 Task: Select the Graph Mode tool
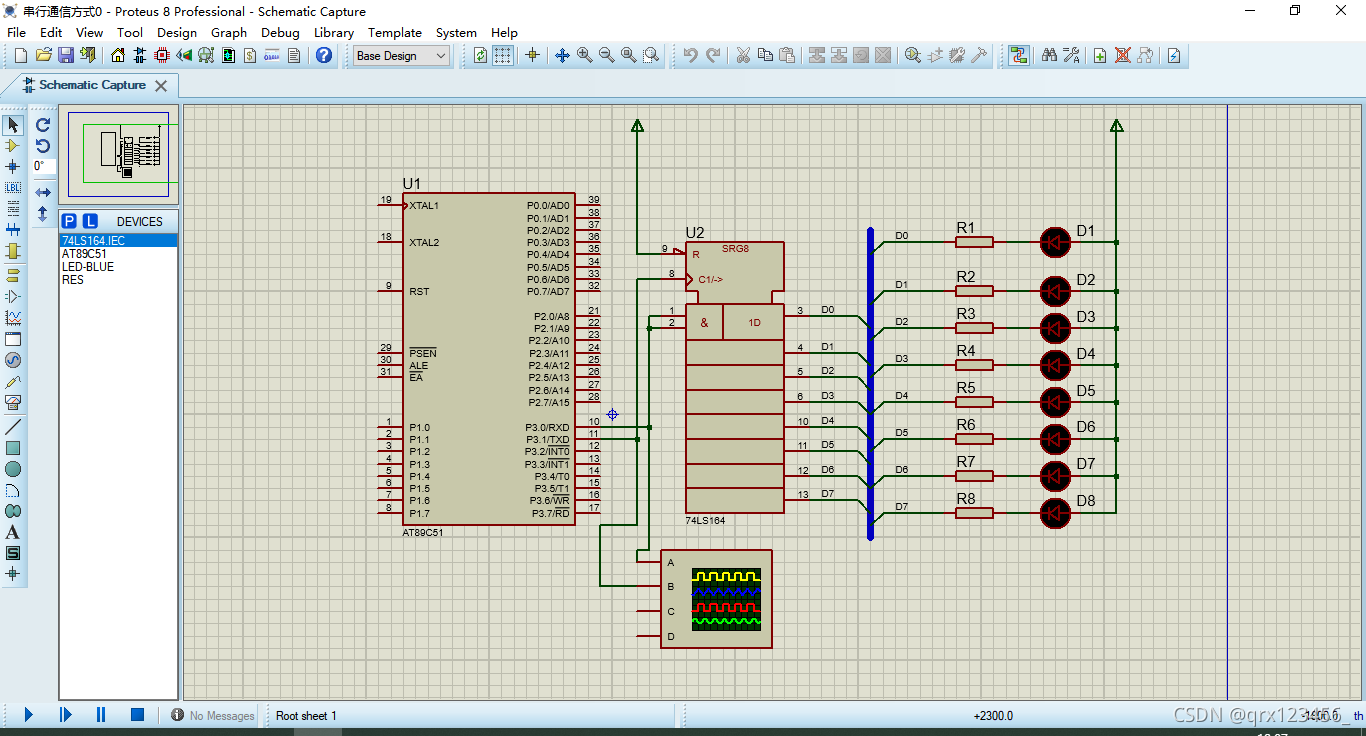coord(13,318)
